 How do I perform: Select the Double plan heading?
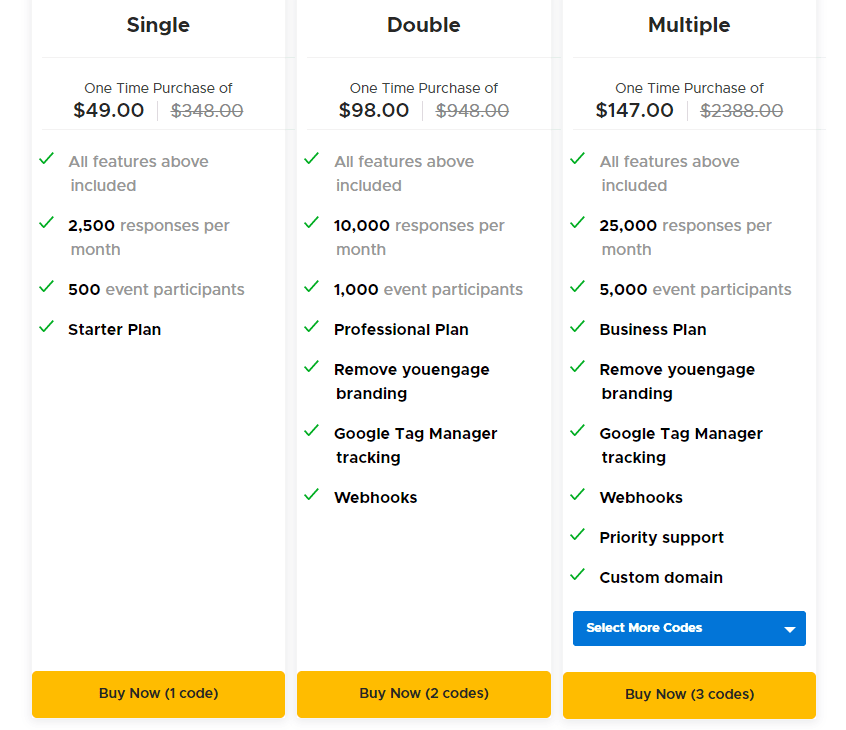coord(424,25)
